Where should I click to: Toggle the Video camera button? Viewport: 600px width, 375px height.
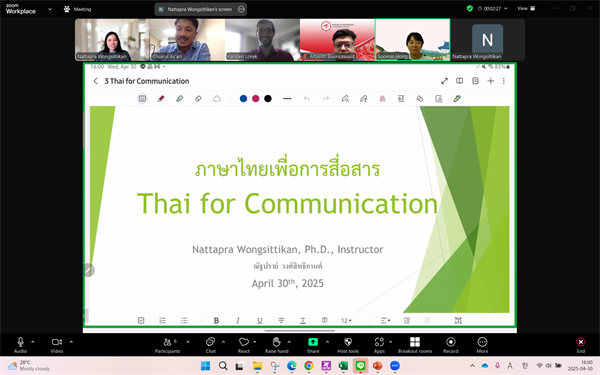click(57, 345)
